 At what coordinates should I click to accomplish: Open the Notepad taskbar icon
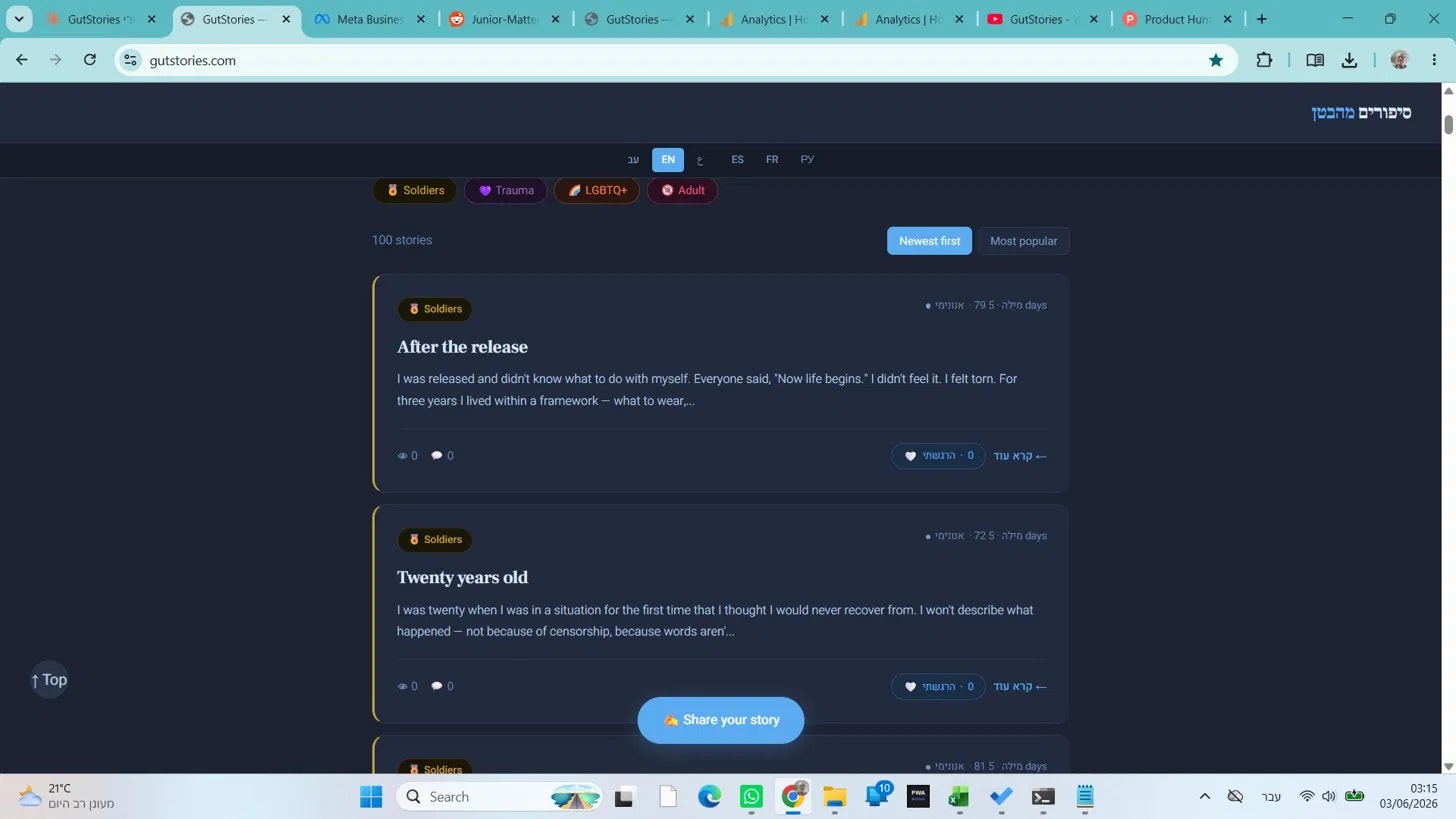coord(1085,797)
